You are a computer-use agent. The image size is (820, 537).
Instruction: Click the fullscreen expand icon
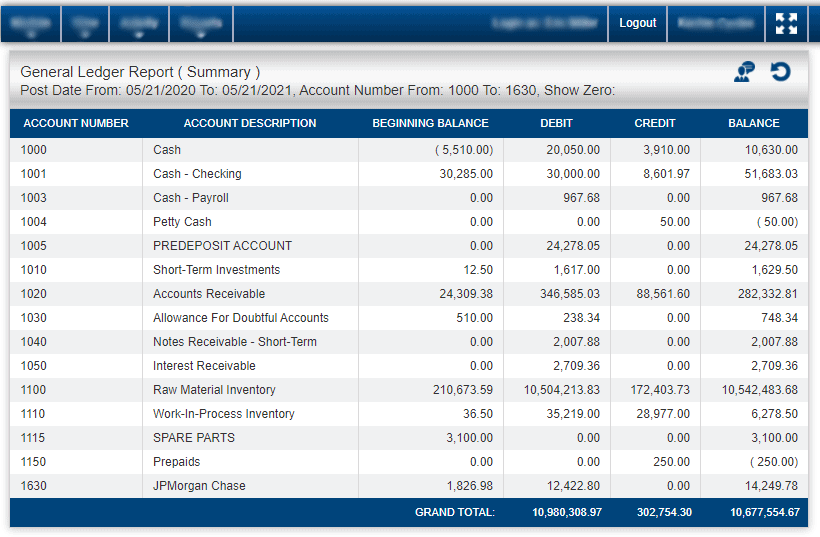pos(786,24)
